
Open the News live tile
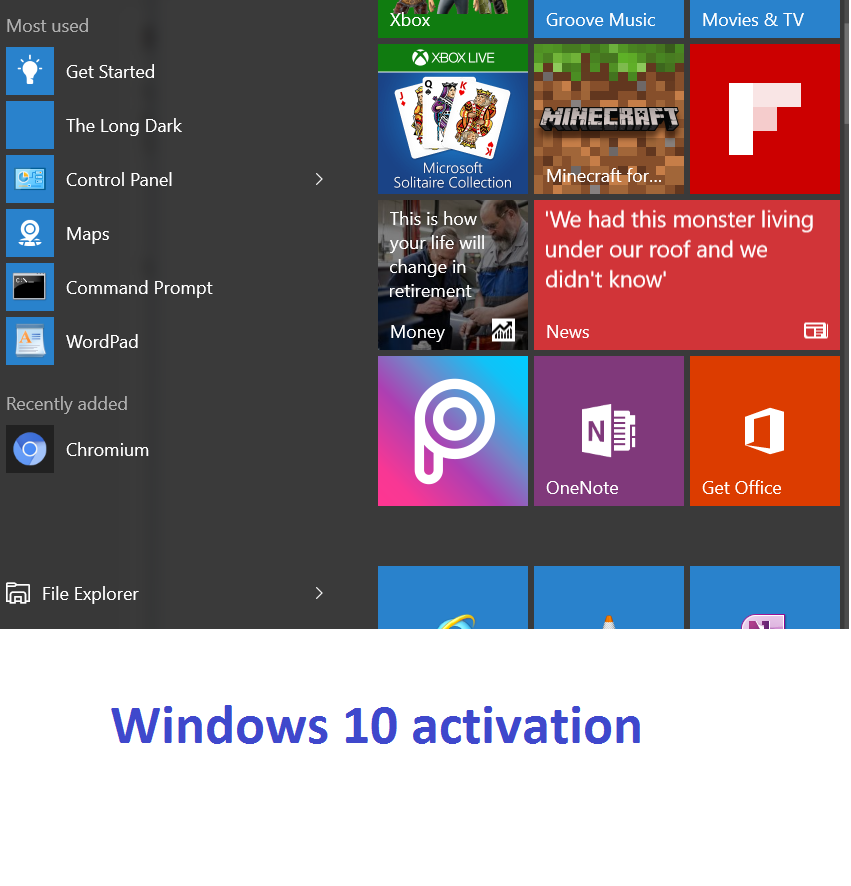pyautogui.click(x=687, y=275)
